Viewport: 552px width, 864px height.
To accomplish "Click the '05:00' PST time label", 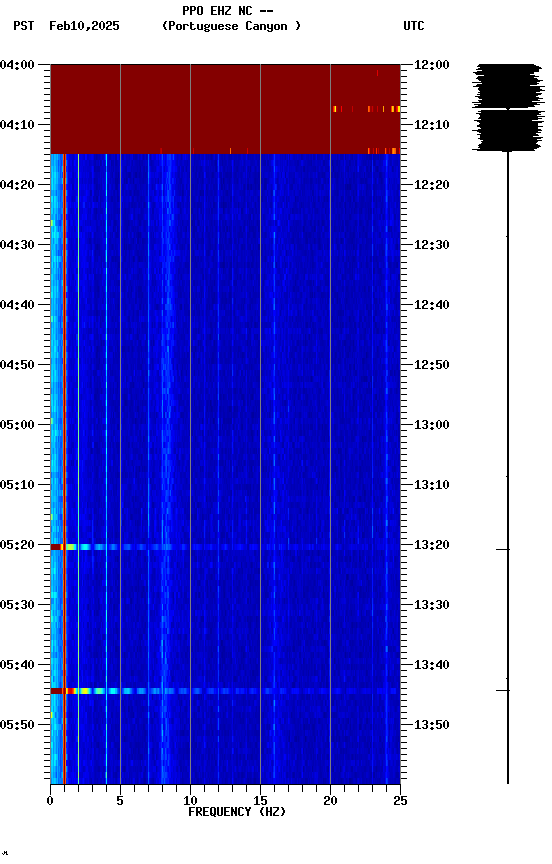I will coord(17,425).
